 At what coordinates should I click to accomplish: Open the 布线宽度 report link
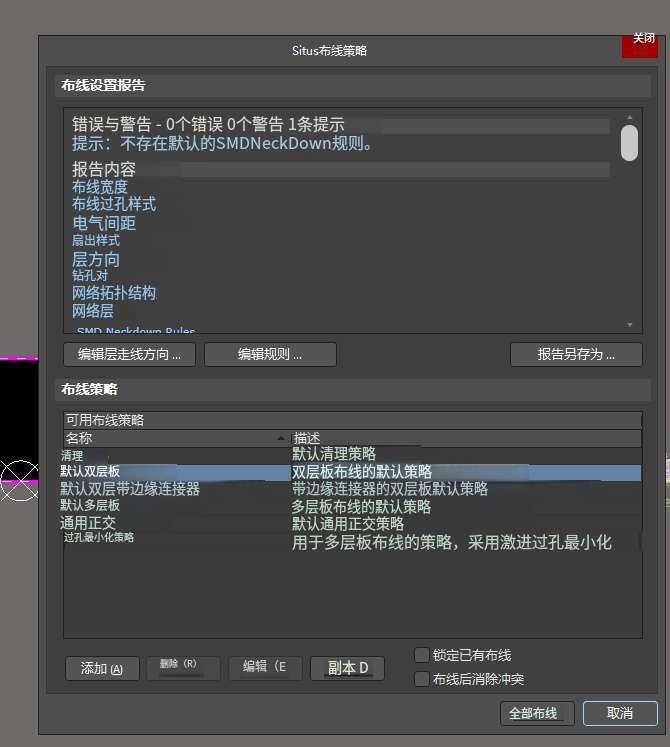tap(100, 187)
